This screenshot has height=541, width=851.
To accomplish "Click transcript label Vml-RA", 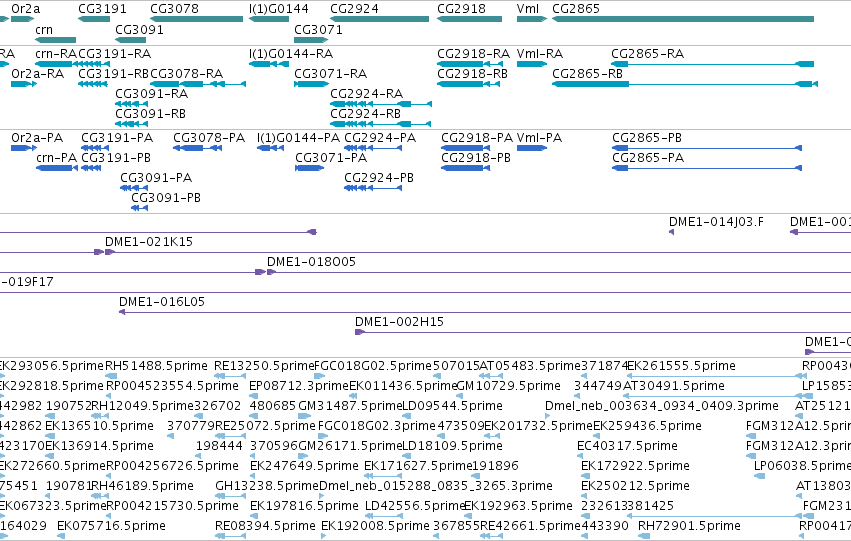I will tap(540, 54).
